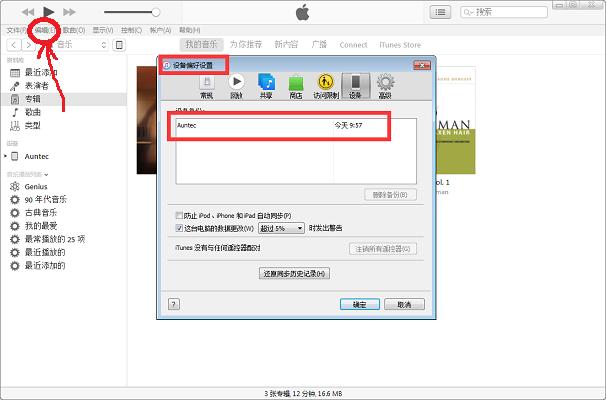606x400 pixels.
Task: Switch to 为你推荐 tab
Action: [246, 45]
